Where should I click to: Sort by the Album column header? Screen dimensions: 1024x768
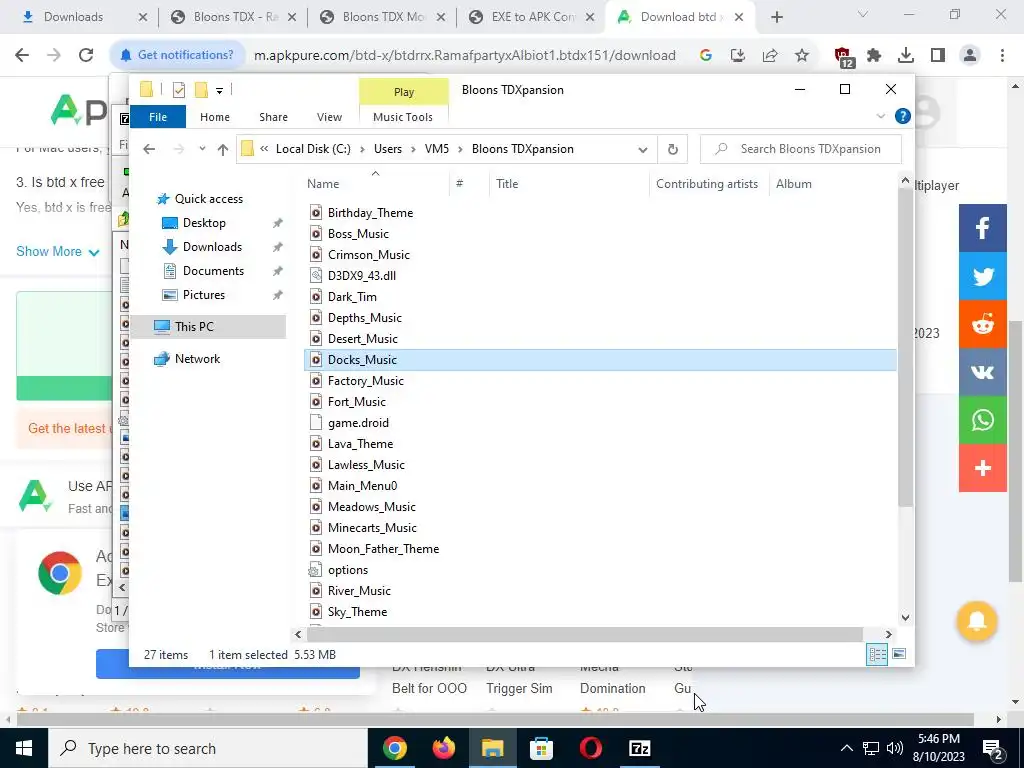[x=793, y=184]
